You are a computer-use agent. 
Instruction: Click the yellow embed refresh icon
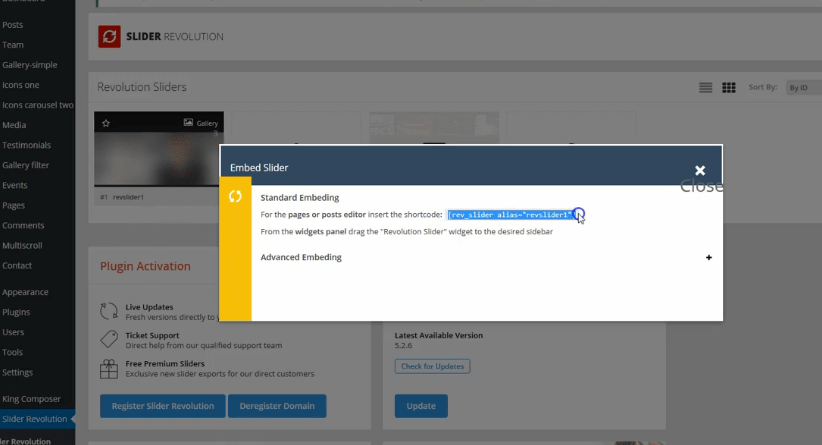click(236, 196)
